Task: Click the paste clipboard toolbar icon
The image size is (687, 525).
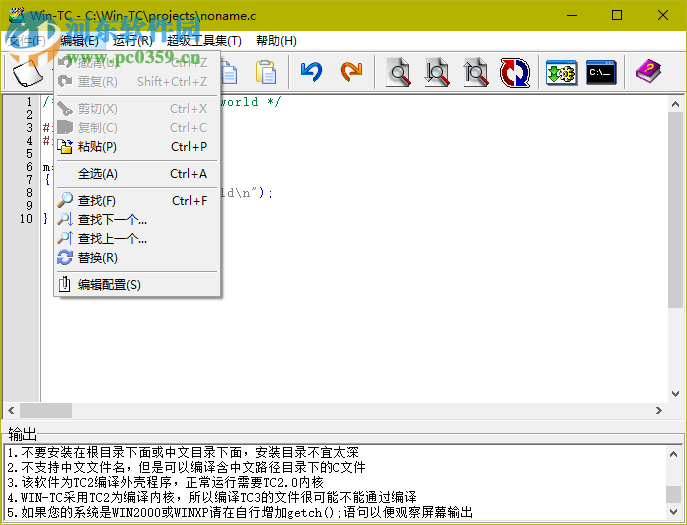Action: coord(266,72)
